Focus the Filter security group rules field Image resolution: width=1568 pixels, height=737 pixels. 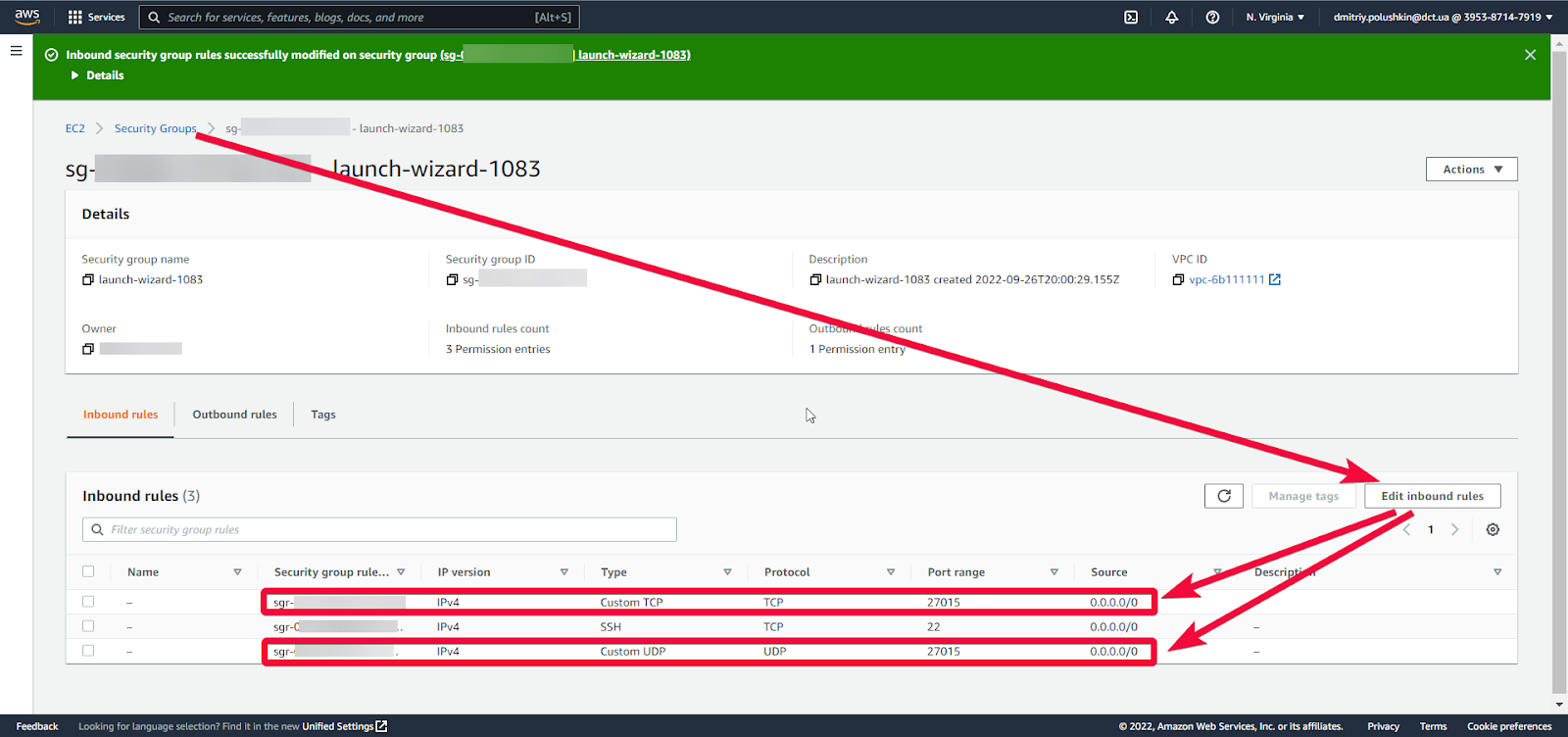pyautogui.click(x=379, y=529)
